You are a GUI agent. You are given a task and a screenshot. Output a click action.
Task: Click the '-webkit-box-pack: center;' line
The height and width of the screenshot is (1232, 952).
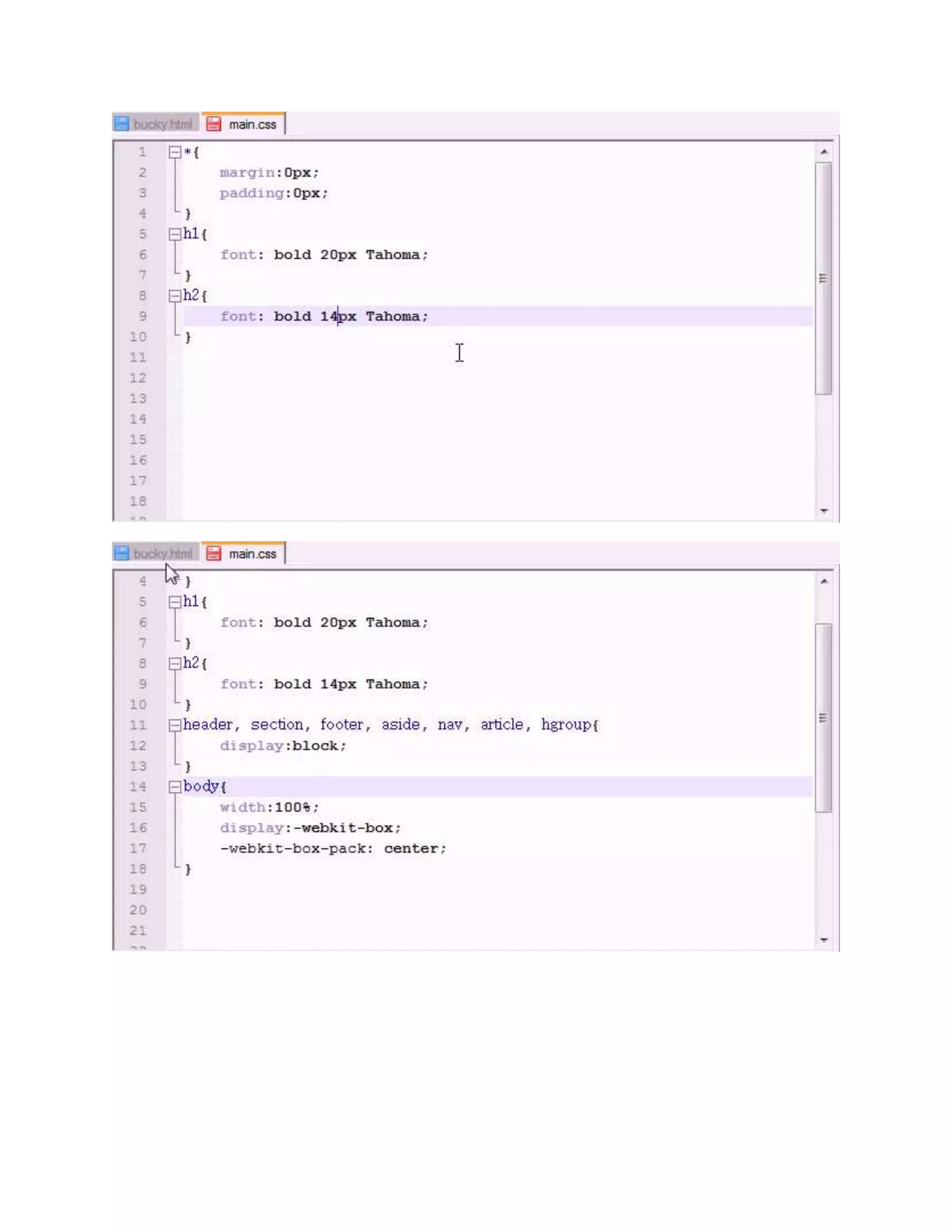[333, 848]
